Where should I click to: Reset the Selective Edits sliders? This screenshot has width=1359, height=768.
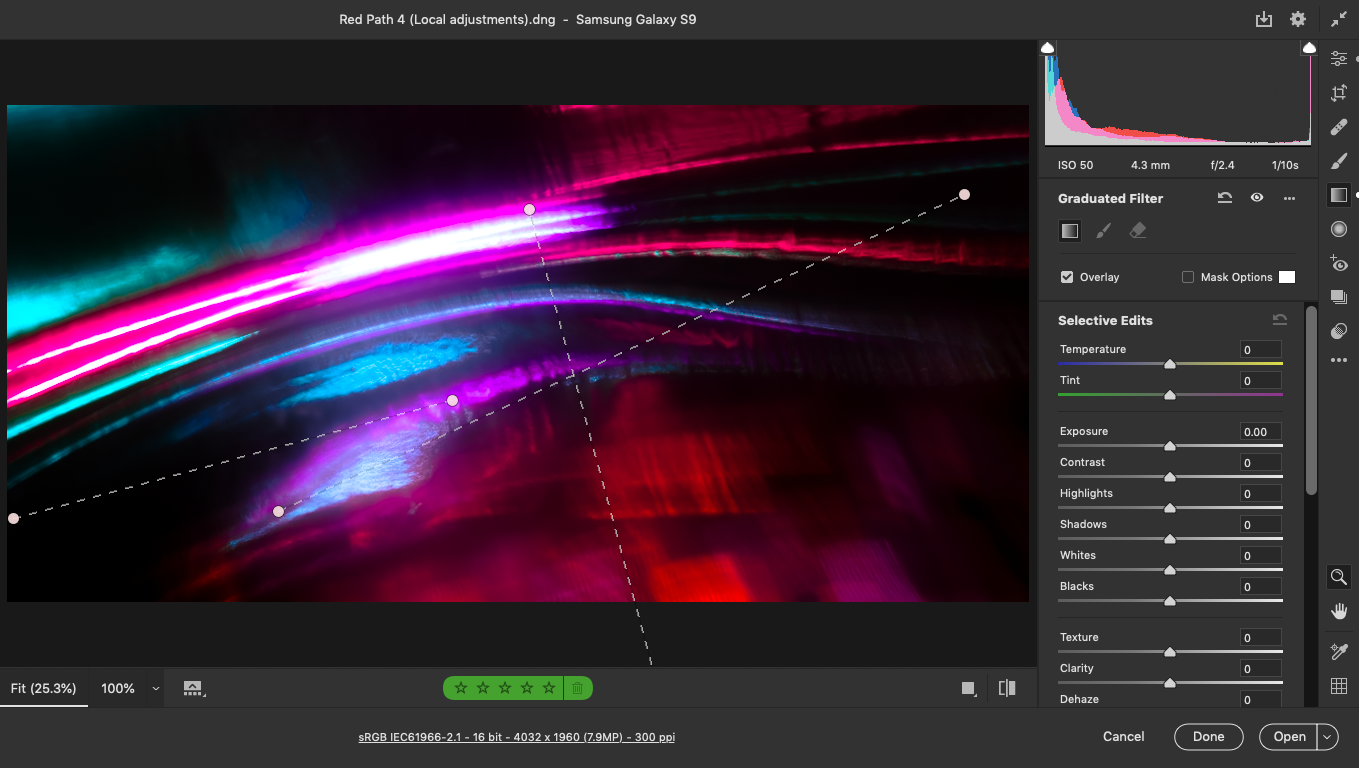point(1280,320)
